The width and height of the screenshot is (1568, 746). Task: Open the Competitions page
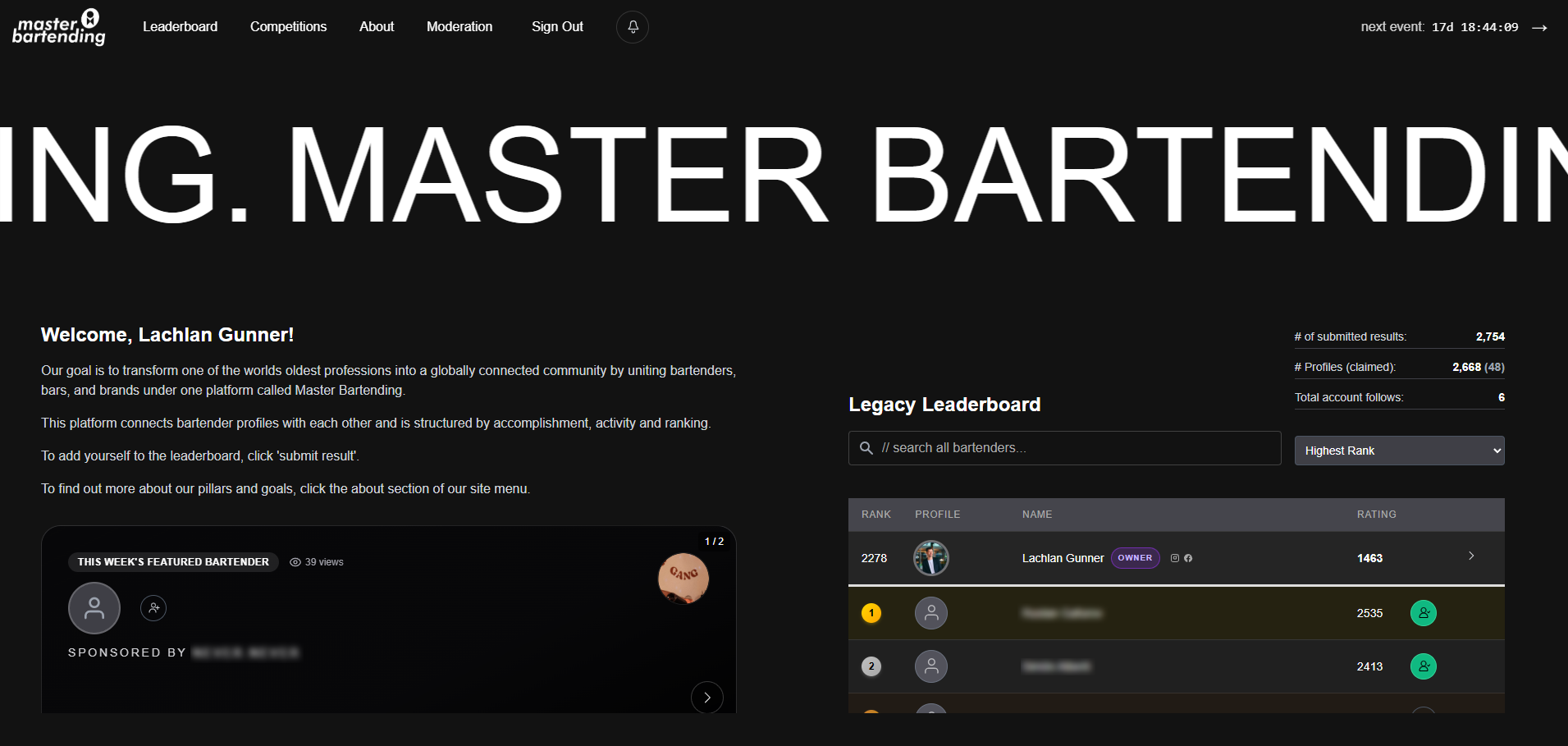pos(288,26)
